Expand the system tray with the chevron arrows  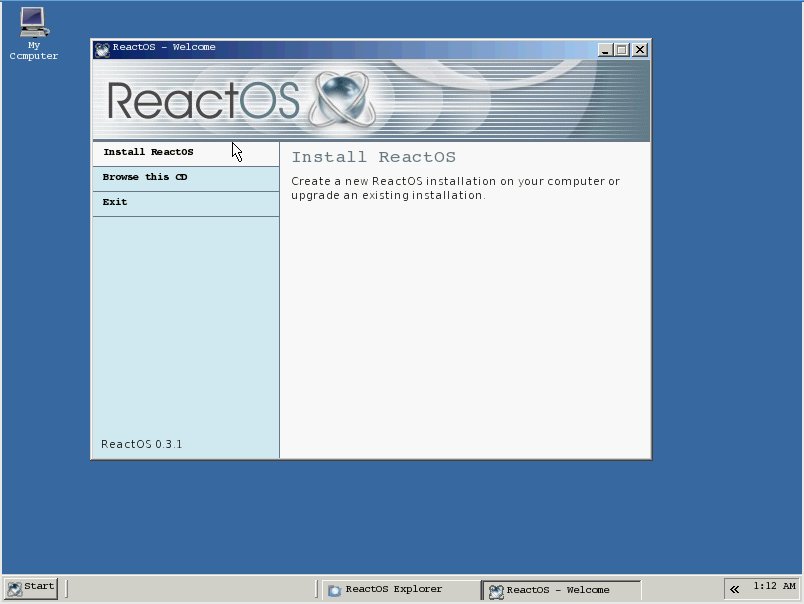[x=734, y=589]
